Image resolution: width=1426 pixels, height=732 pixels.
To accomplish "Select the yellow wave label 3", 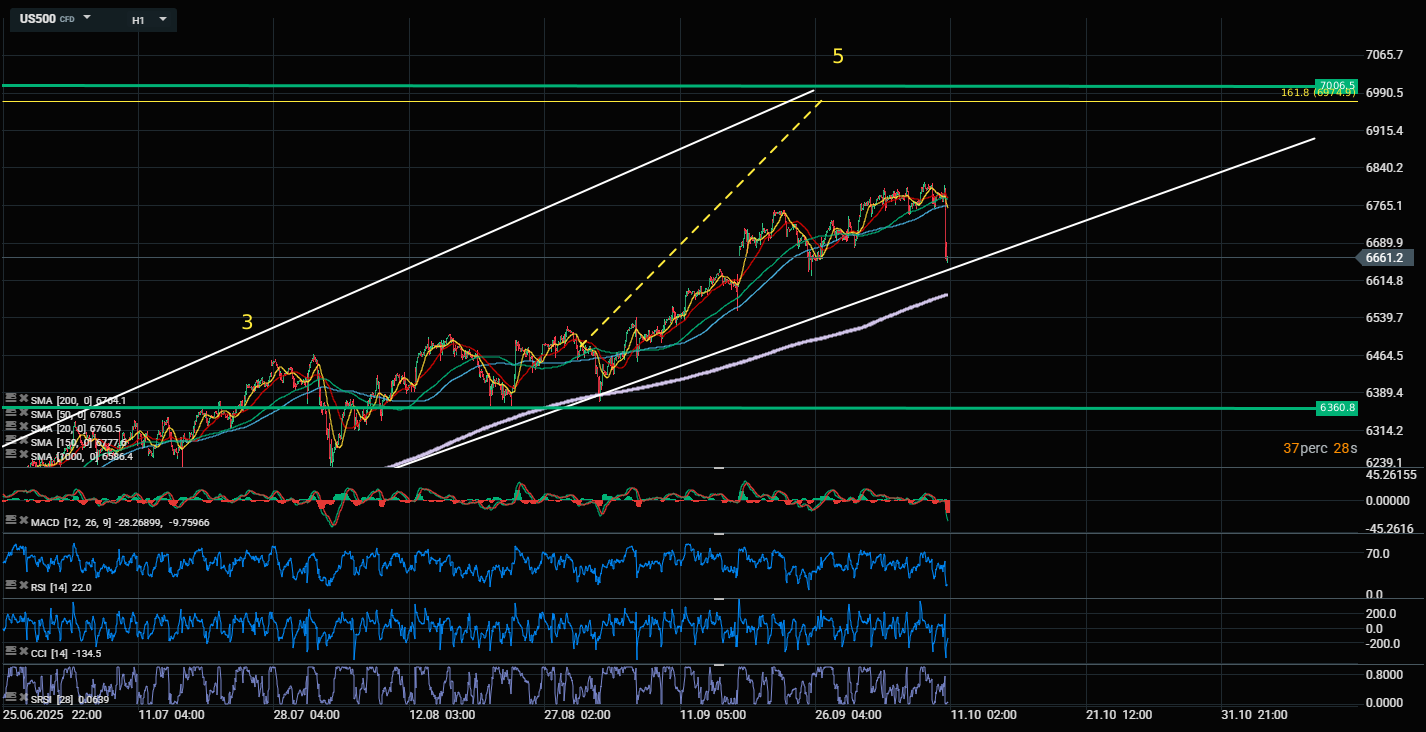I will pyautogui.click(x=247, y=322).
